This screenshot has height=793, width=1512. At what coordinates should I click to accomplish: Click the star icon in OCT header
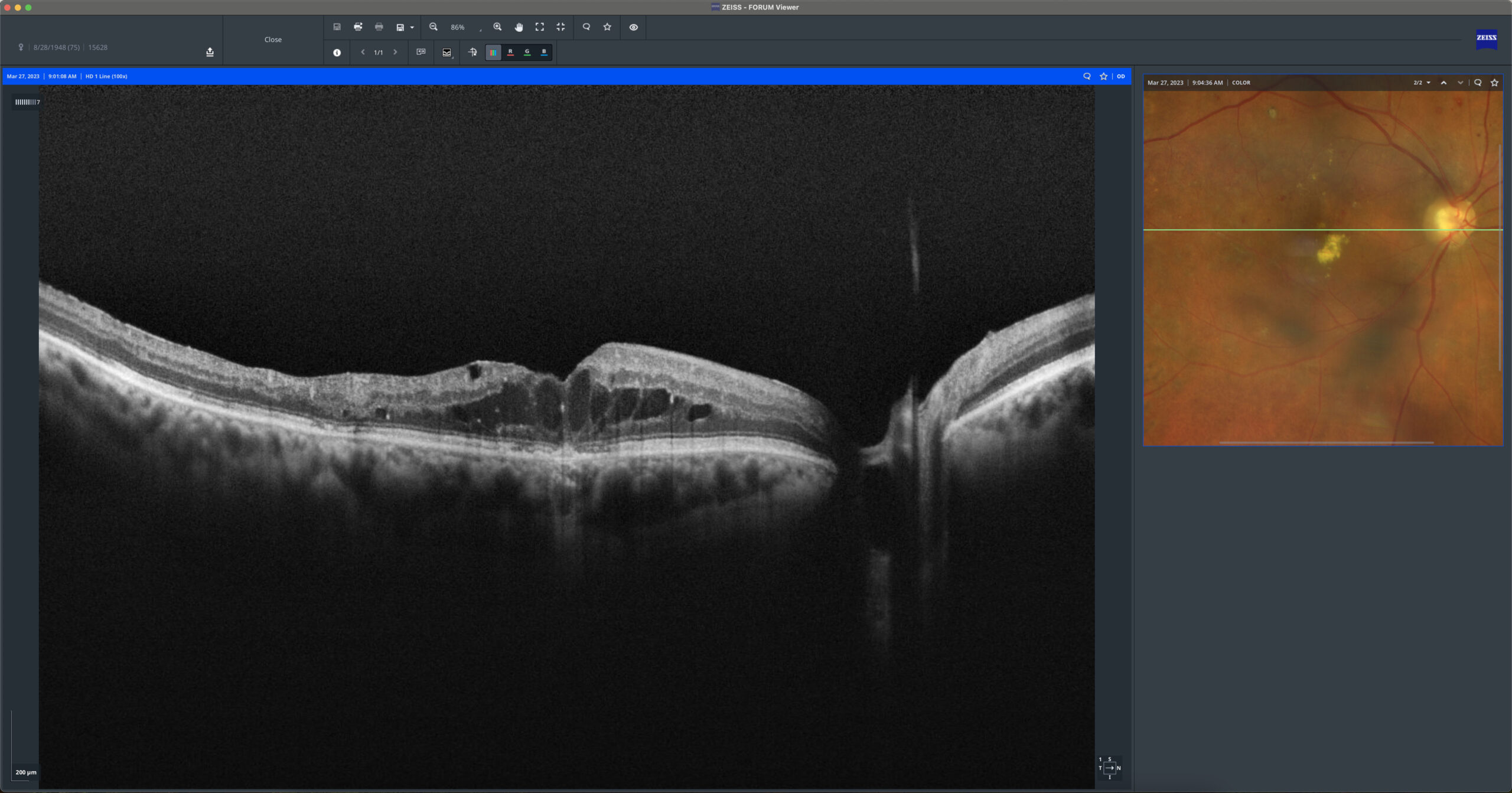[x=1103, y=76]
